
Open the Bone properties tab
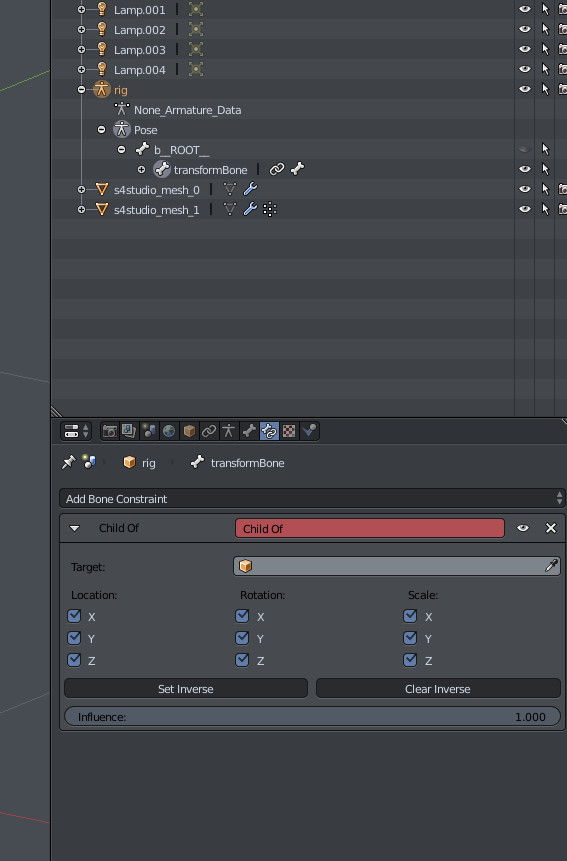(249, 431)
